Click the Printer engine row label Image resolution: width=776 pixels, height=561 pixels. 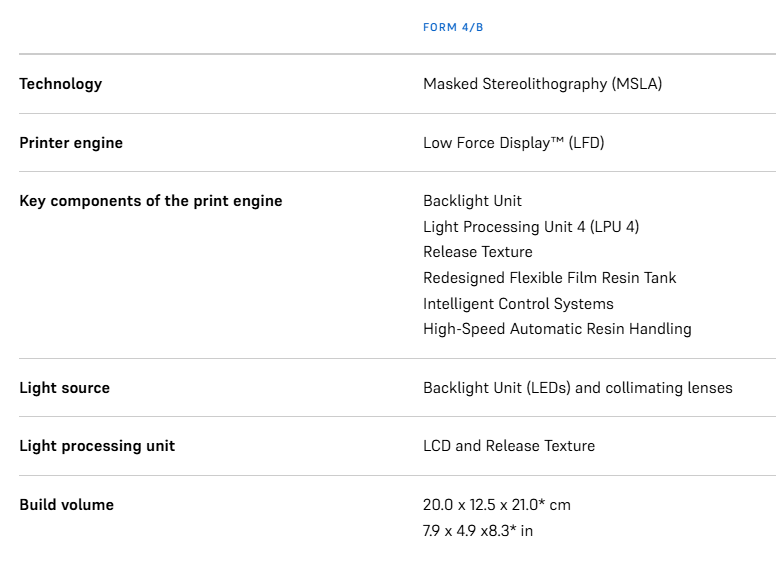point(71,143)
